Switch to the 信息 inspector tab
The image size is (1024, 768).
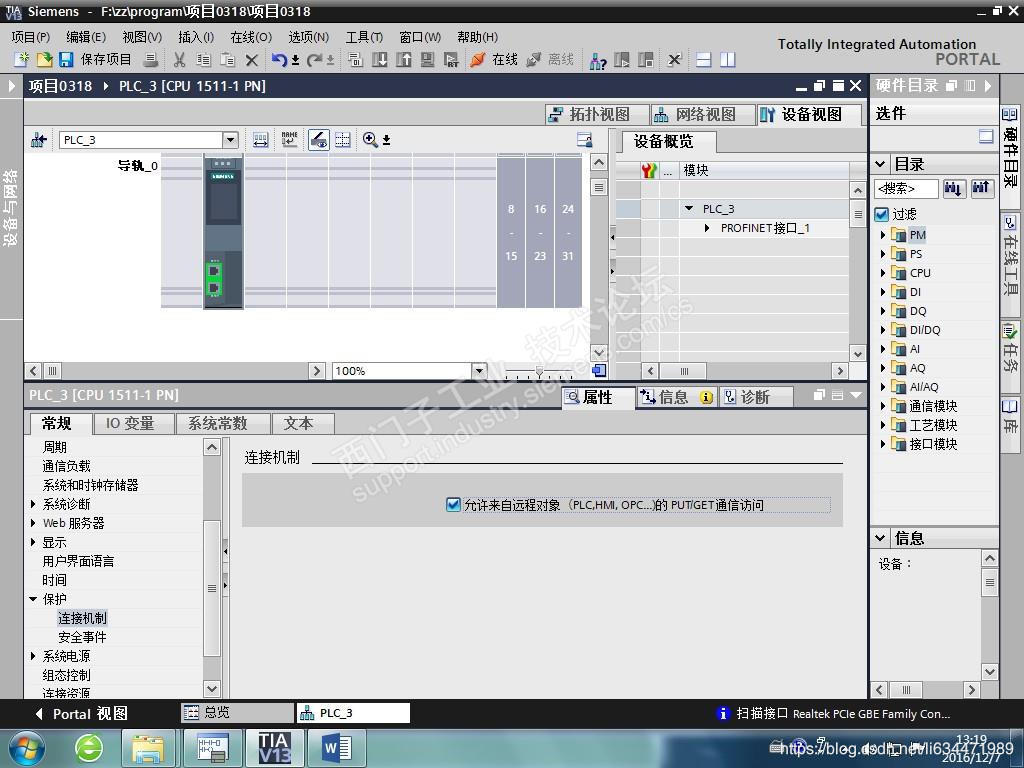(675, 397)
